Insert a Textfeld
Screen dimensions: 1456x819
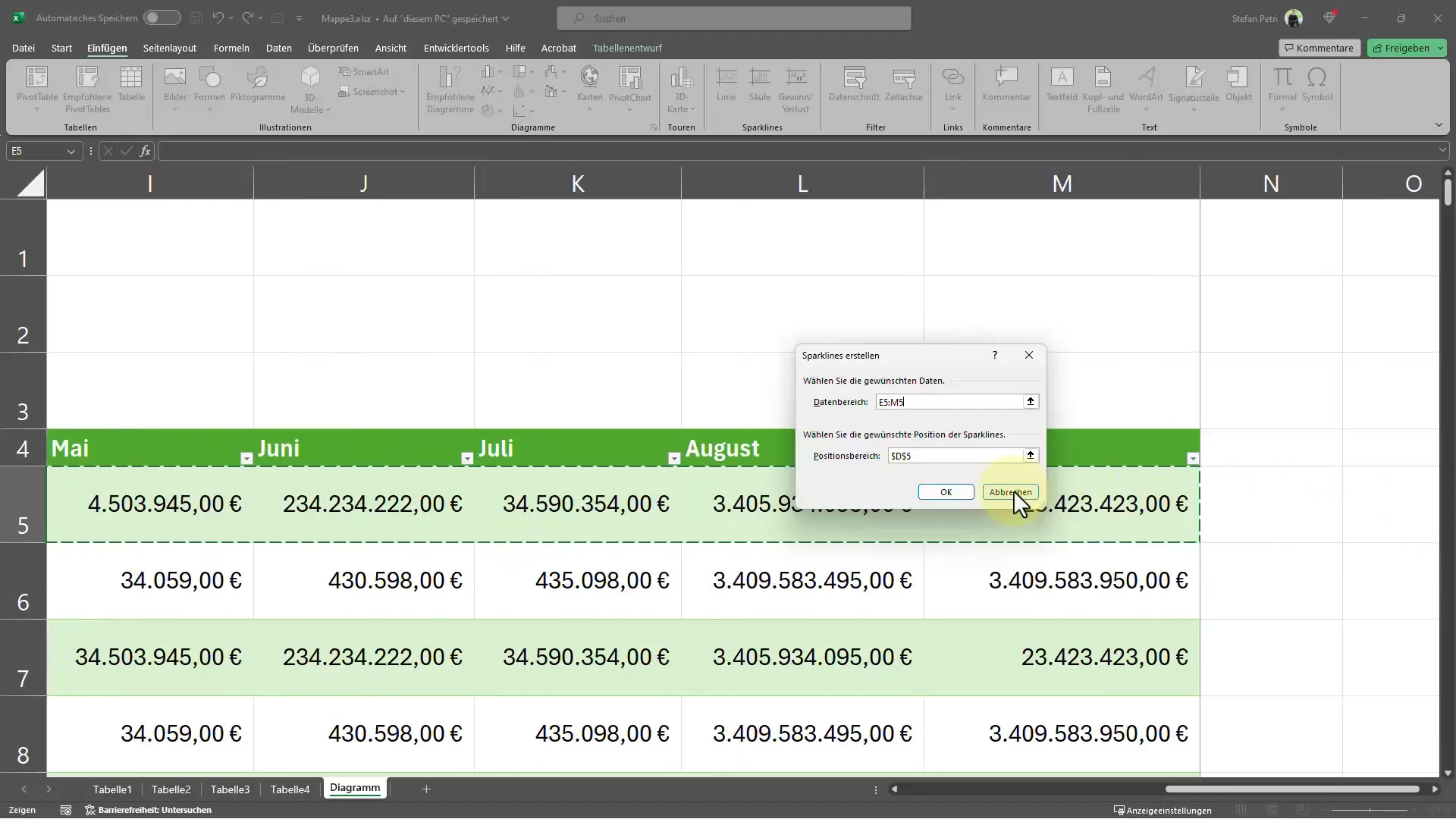click(x=1062, y=84)
